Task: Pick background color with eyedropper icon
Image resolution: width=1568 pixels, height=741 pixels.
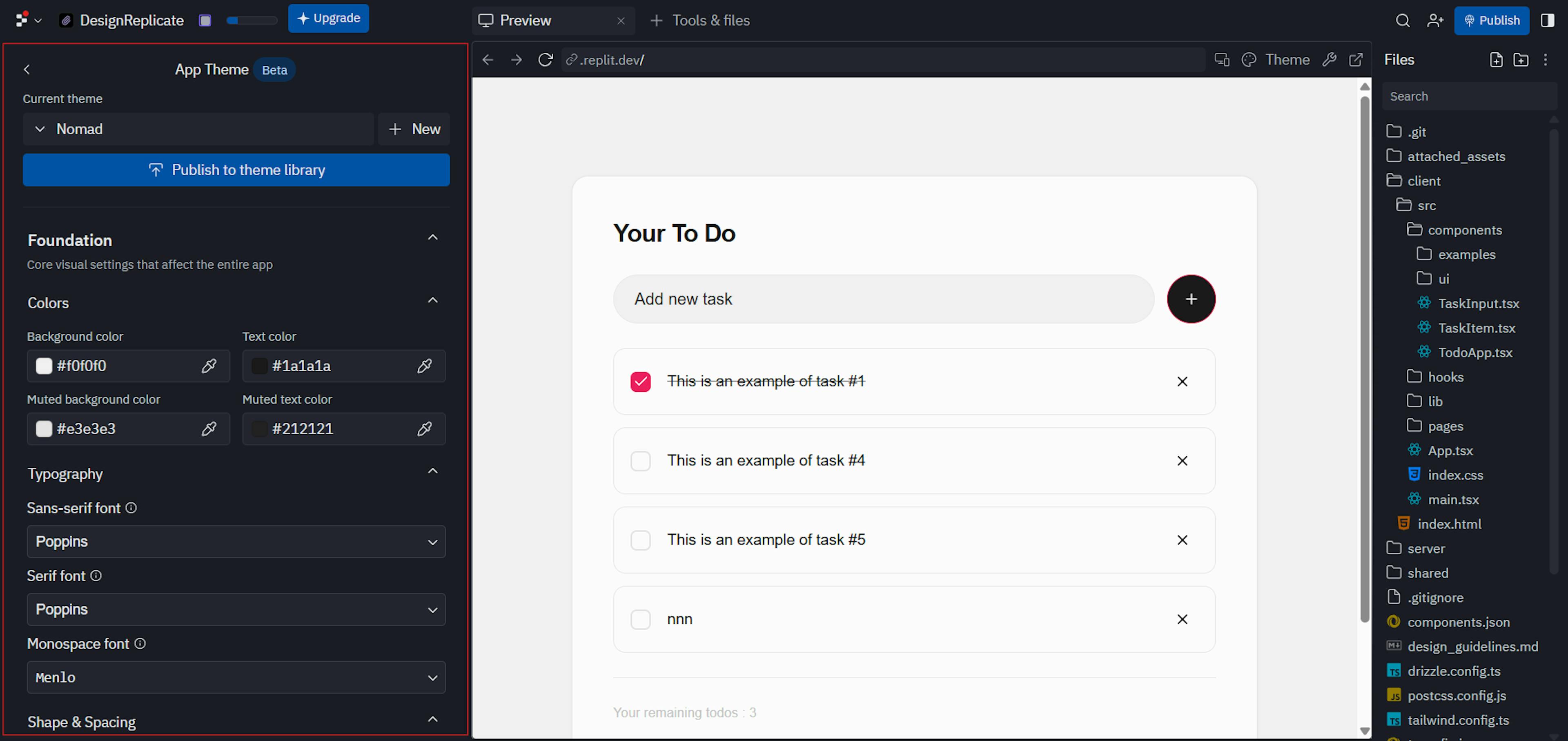Action: click(x=209, y=366)
